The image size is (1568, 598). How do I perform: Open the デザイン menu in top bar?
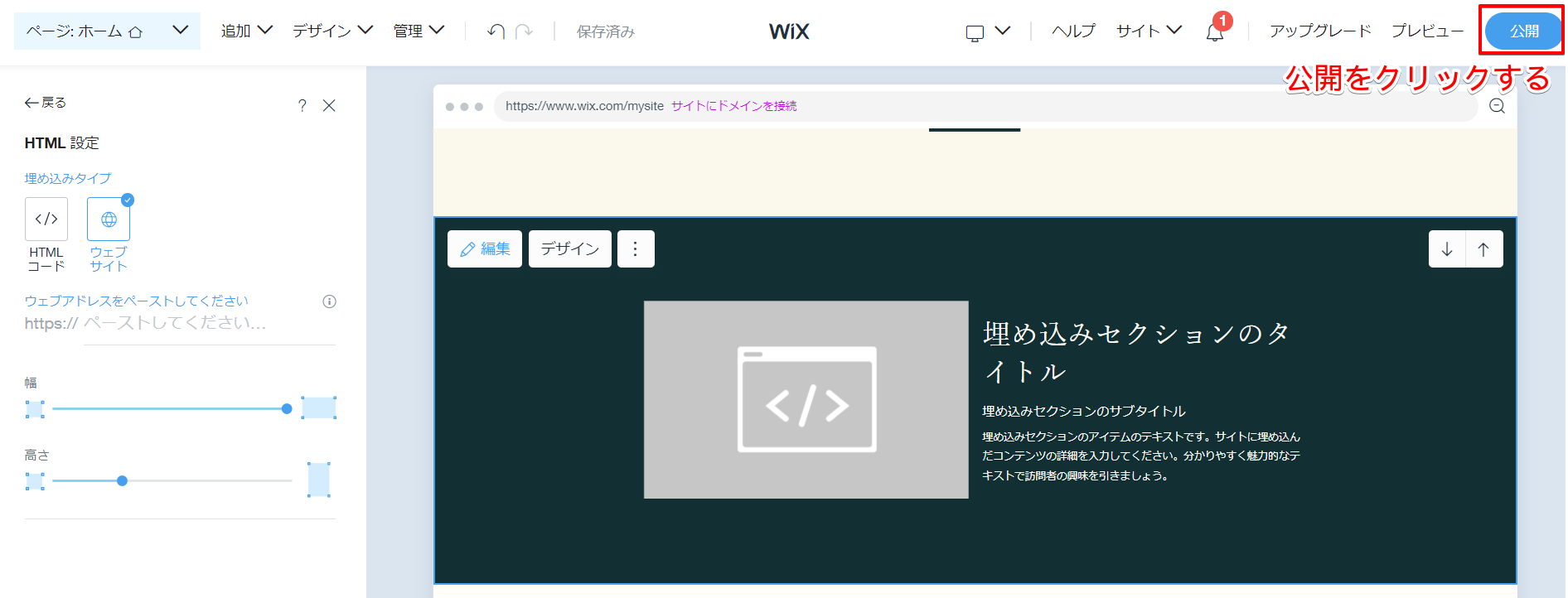[332, 31]
